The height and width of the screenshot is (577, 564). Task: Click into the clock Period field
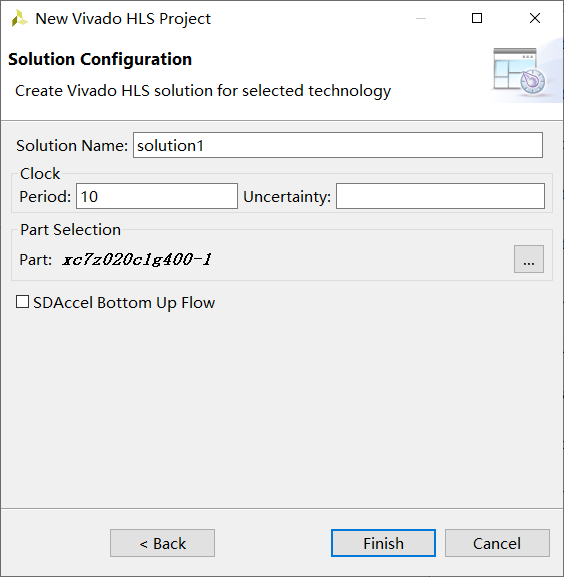tap(157, 196)
